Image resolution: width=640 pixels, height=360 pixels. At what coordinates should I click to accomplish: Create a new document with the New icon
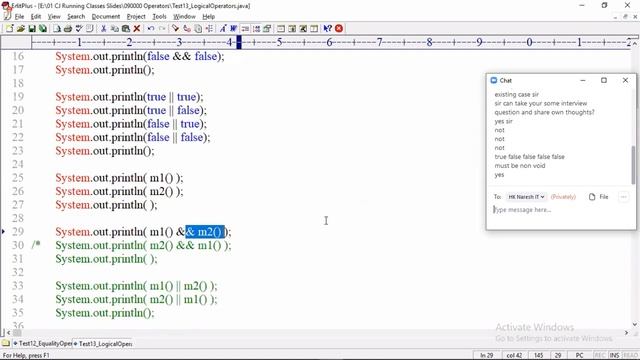point(9,29)
